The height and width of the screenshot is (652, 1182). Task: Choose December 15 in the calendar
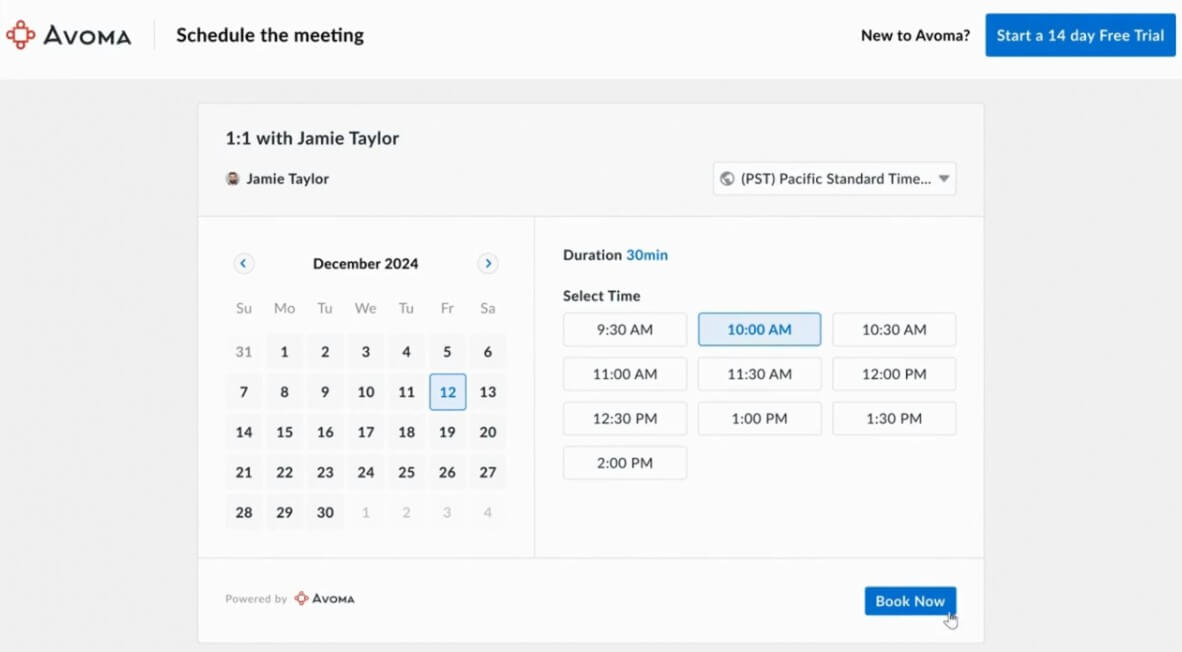284,432
